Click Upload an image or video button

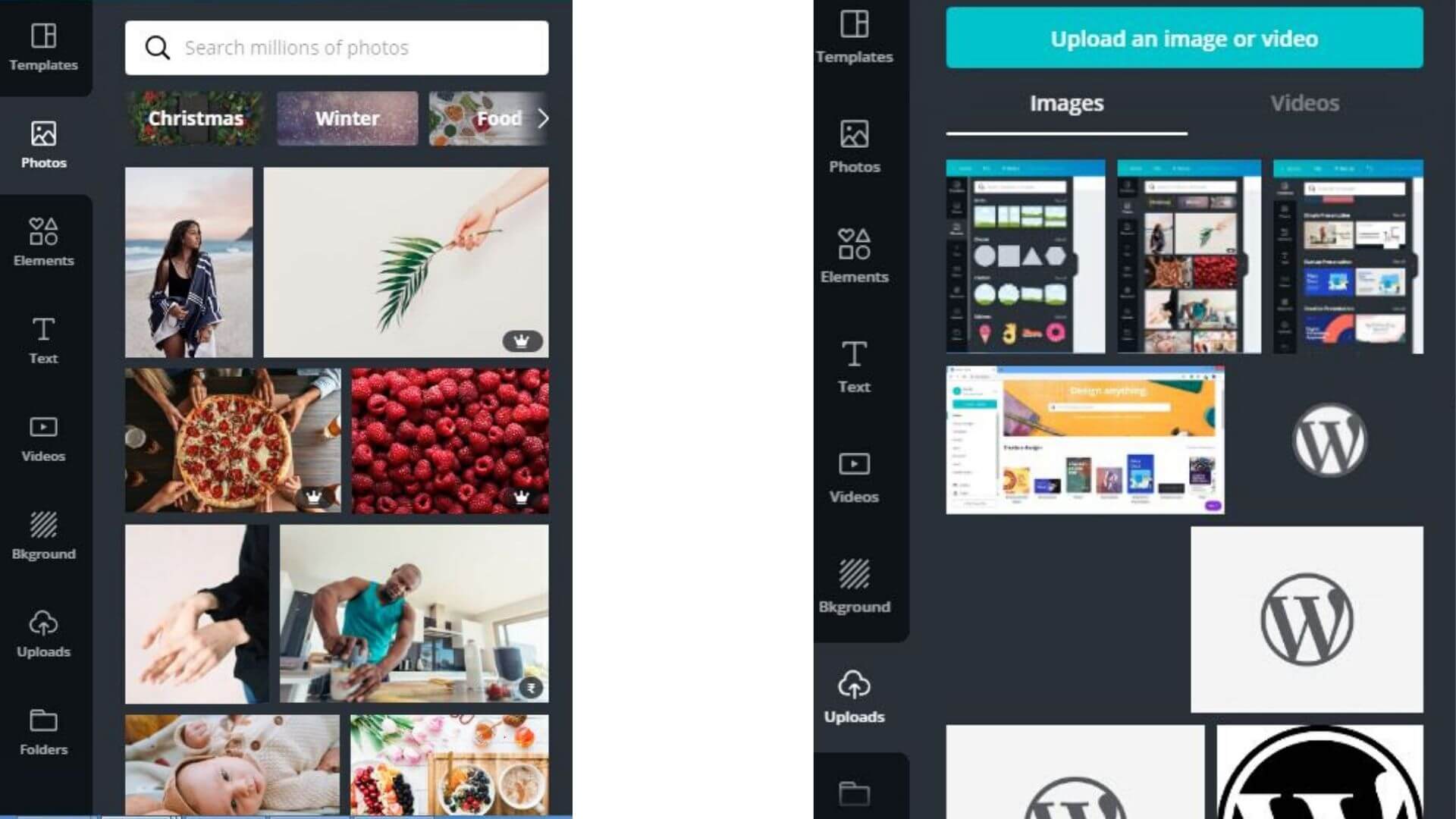(1184, 38)
